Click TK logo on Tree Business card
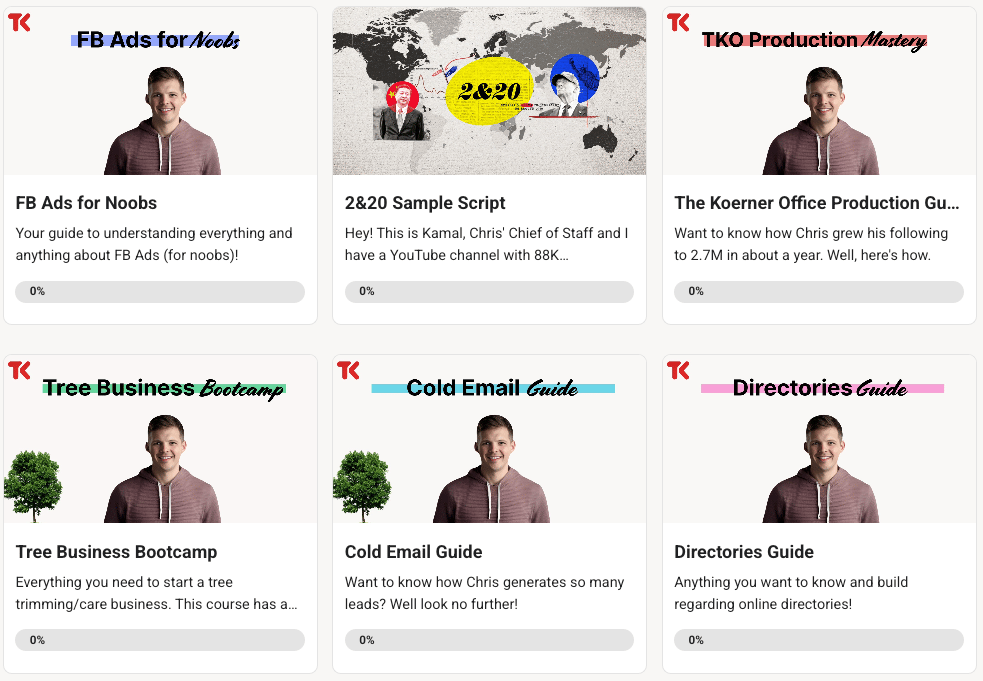Viewport: 983px width, 681px height. tap(19, 370)
